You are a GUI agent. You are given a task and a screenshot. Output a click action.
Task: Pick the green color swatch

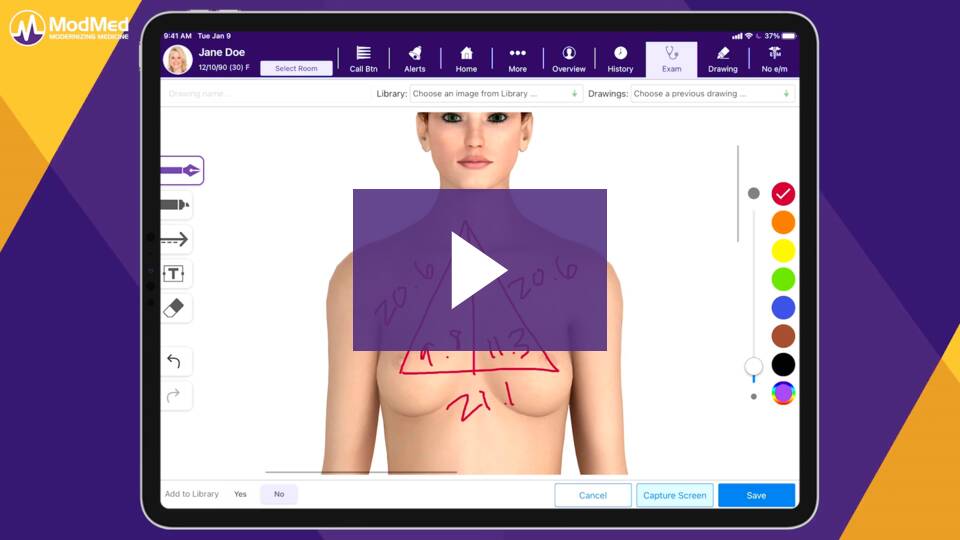[783, 279]
